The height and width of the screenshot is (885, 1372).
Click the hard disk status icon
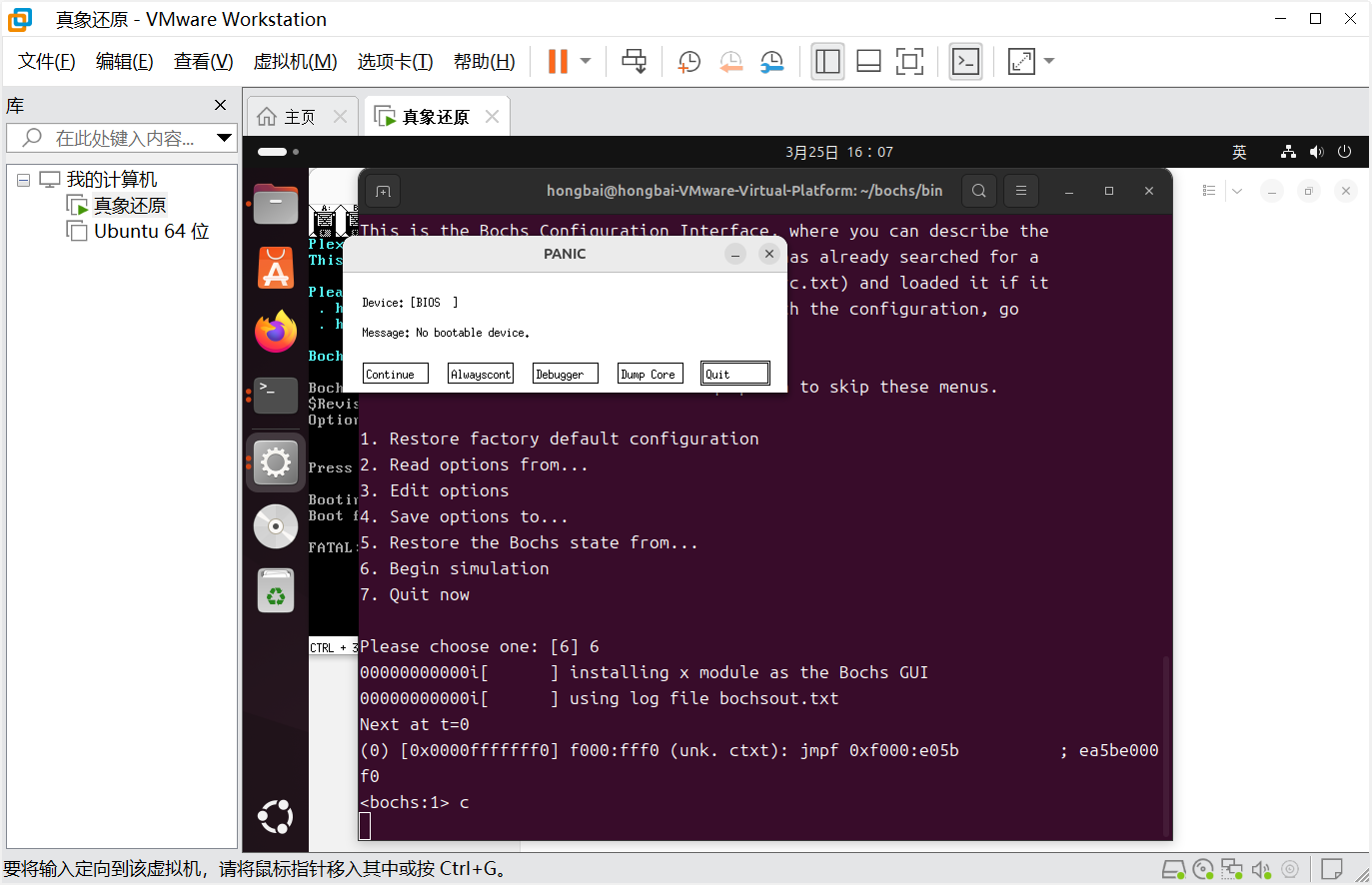1174,870
